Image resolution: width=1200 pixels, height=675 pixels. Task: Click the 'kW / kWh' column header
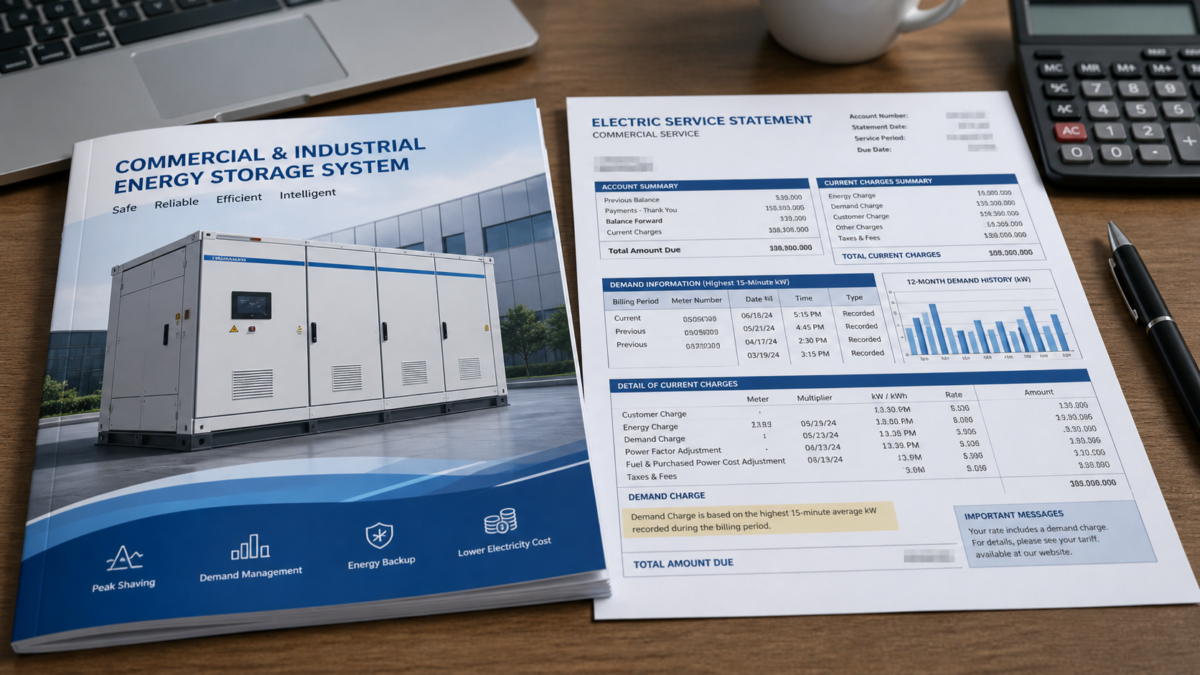pyautogui.click(x=891, y=396)
